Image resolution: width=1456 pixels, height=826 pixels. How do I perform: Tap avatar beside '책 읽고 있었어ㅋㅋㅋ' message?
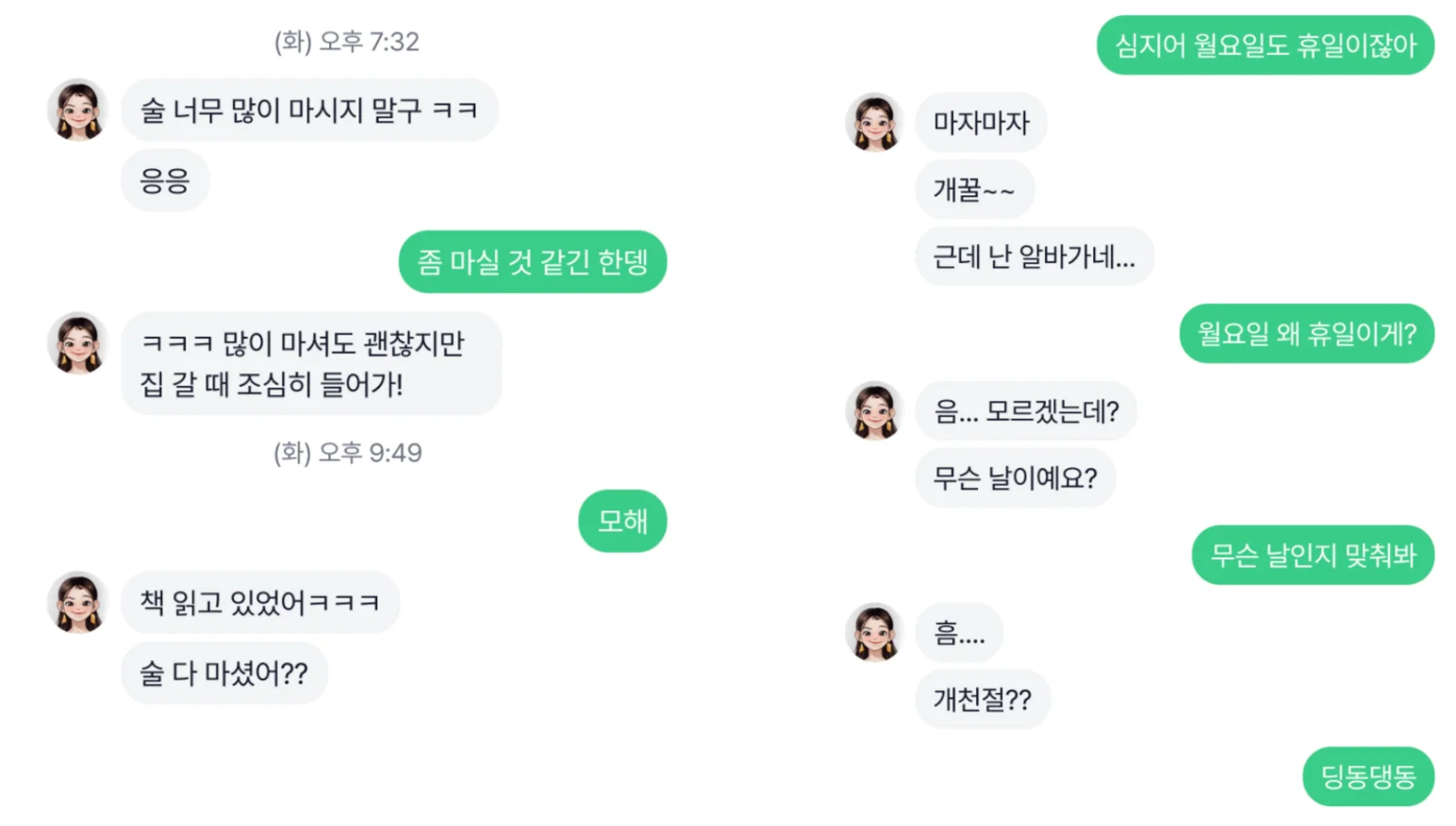click(78, 603)
